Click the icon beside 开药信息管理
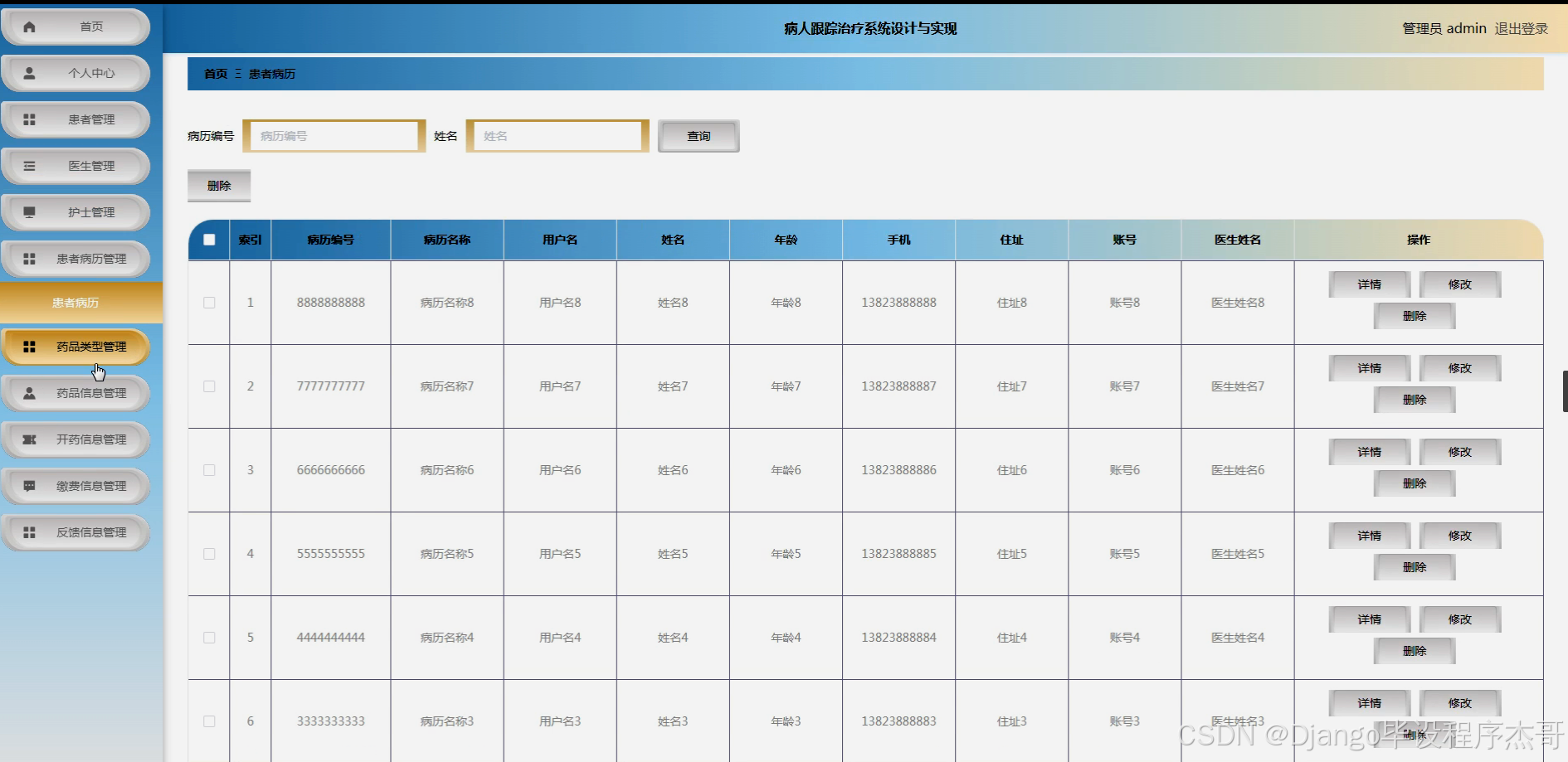This screenshot has height=762, width=1568. click(30, 439)
